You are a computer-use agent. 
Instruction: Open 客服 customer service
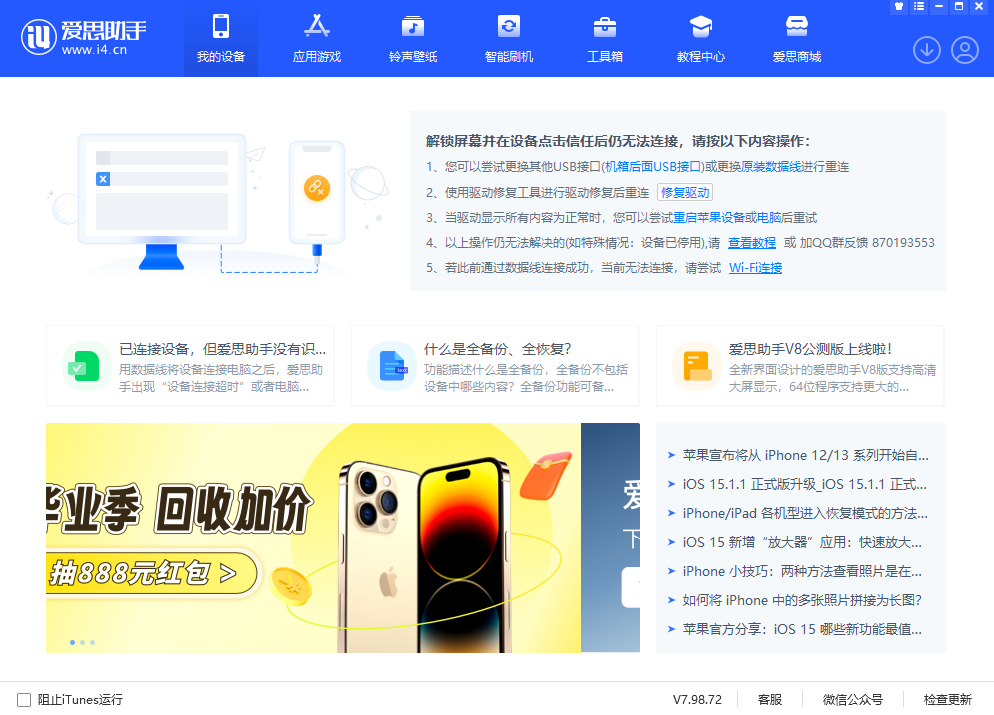coord(770,700)
